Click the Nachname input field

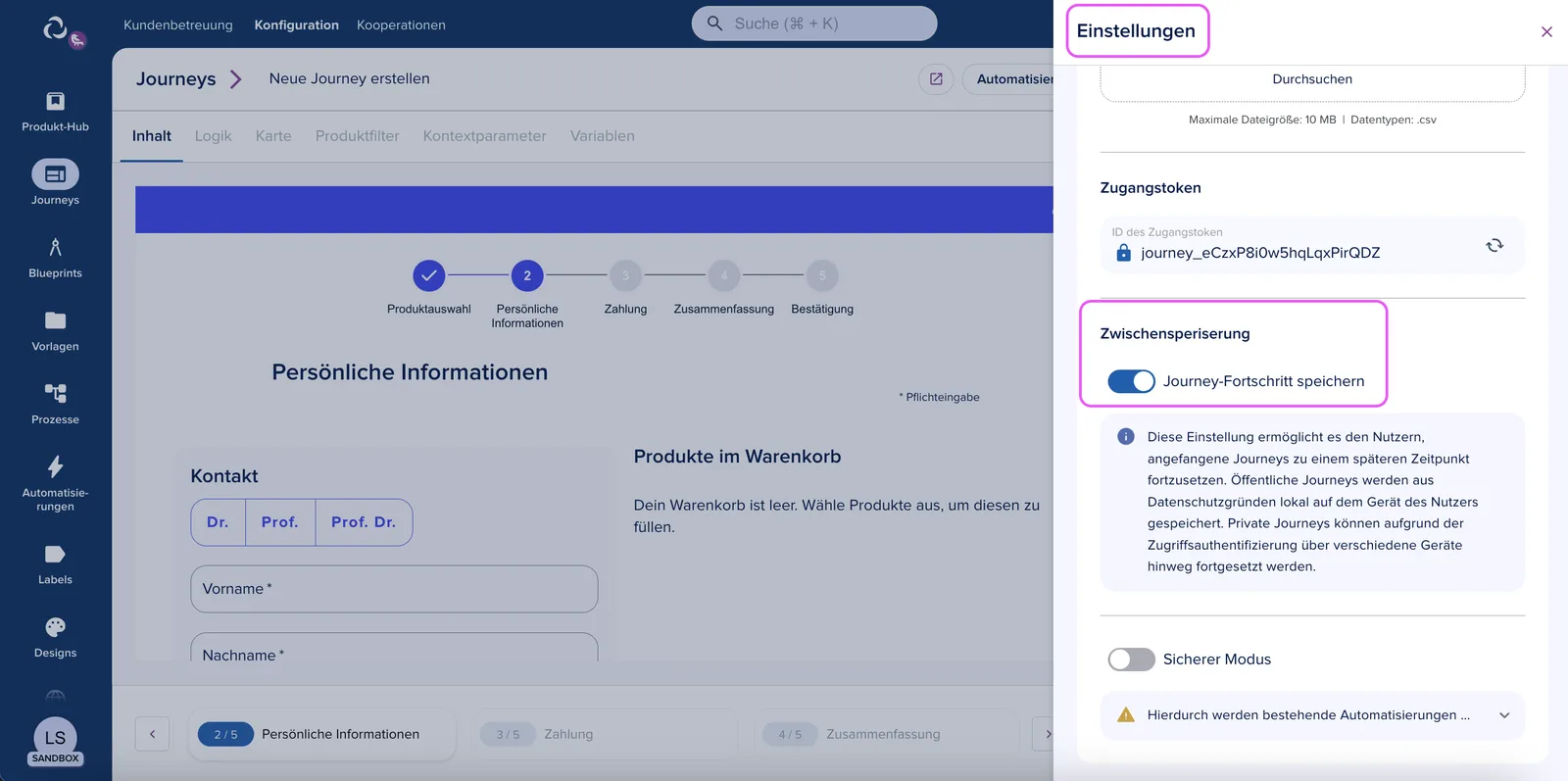[394, 648]
